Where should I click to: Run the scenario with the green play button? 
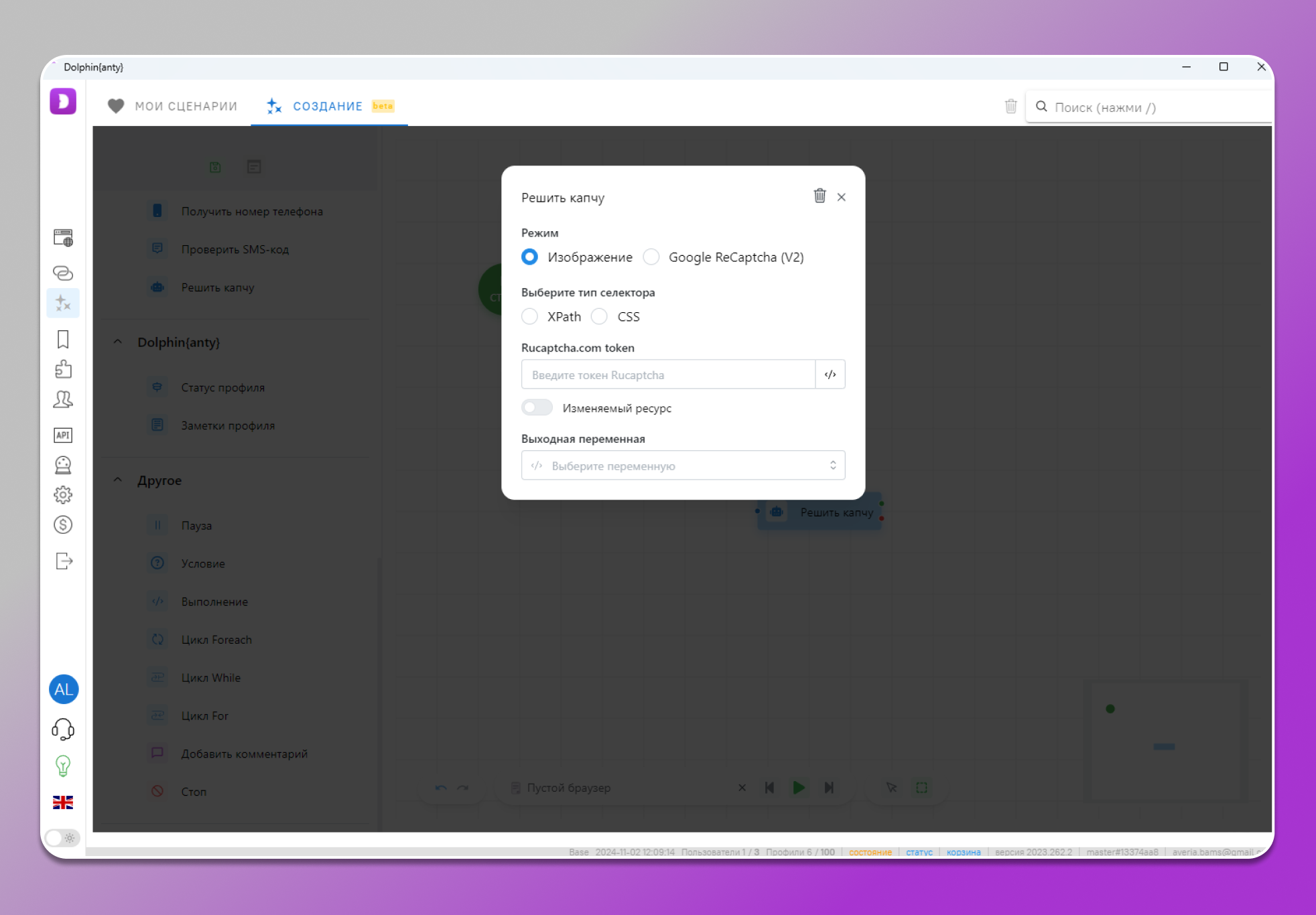pos(799,788)
